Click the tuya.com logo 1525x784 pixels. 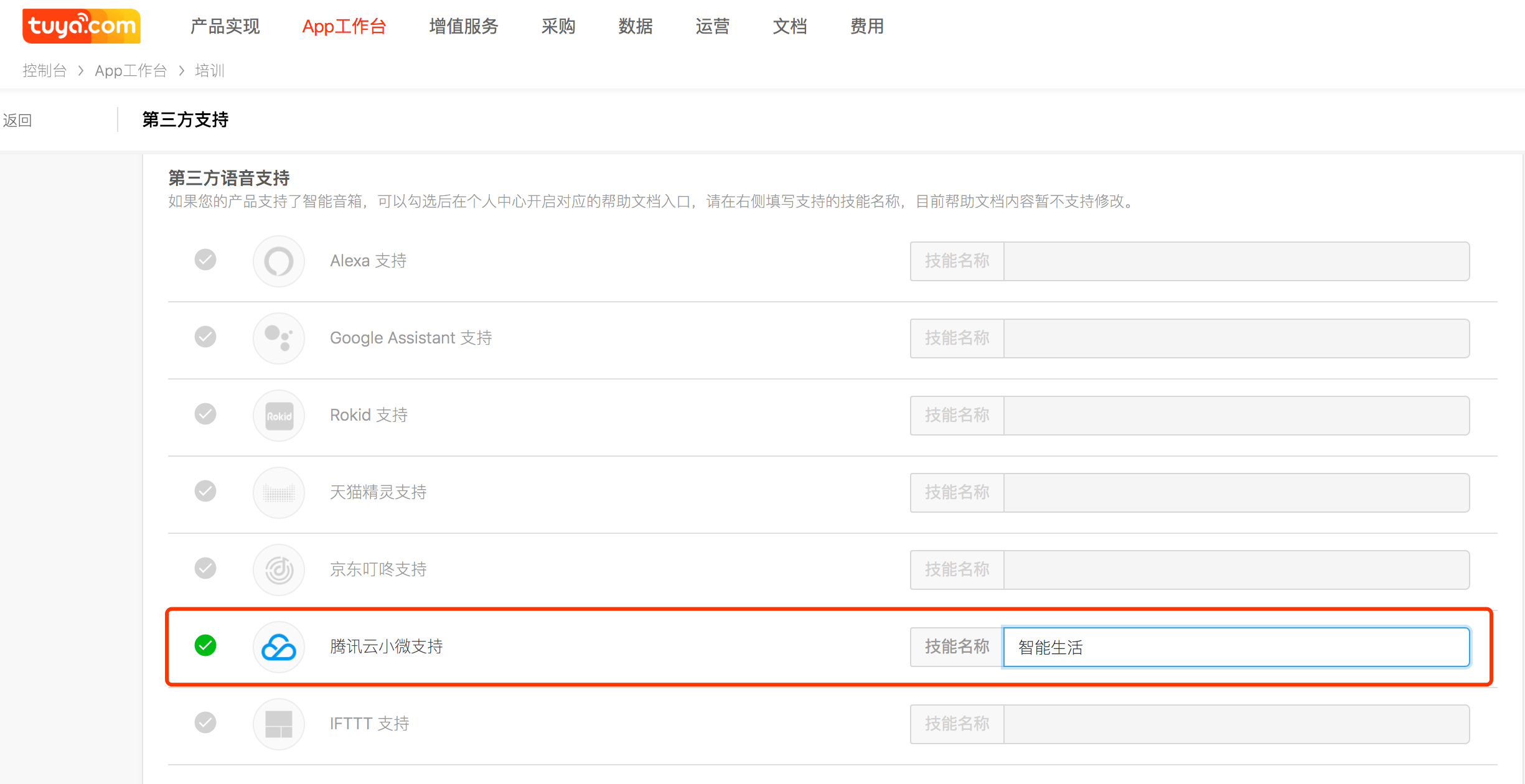click(82, 26)
